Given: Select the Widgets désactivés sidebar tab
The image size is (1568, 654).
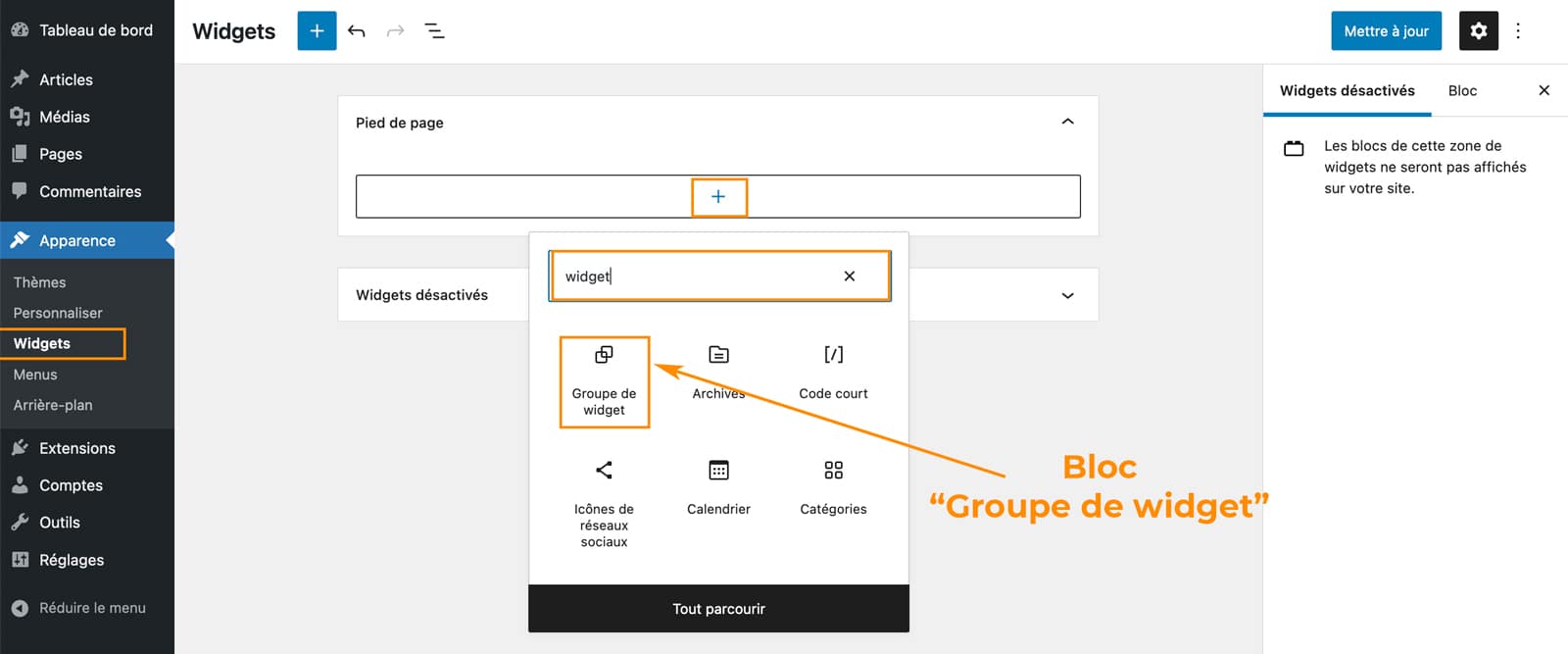Looking at the screenshot, I should pyautogui.click(x=1347, y=90).
